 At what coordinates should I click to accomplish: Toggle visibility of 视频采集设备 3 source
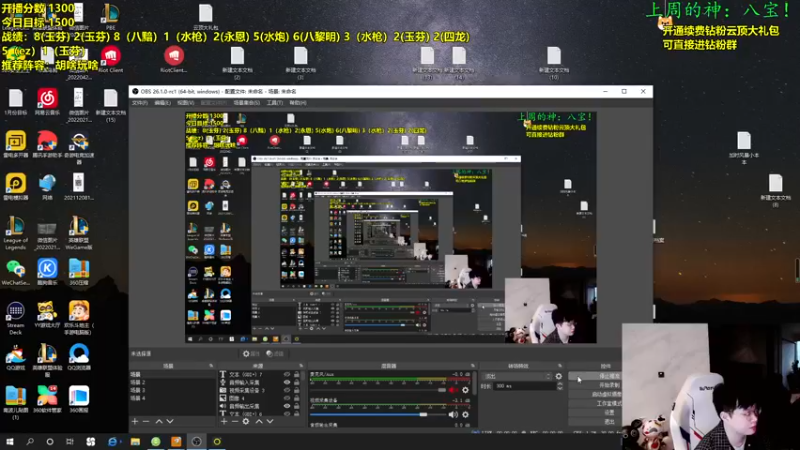[x=287, y=390]
